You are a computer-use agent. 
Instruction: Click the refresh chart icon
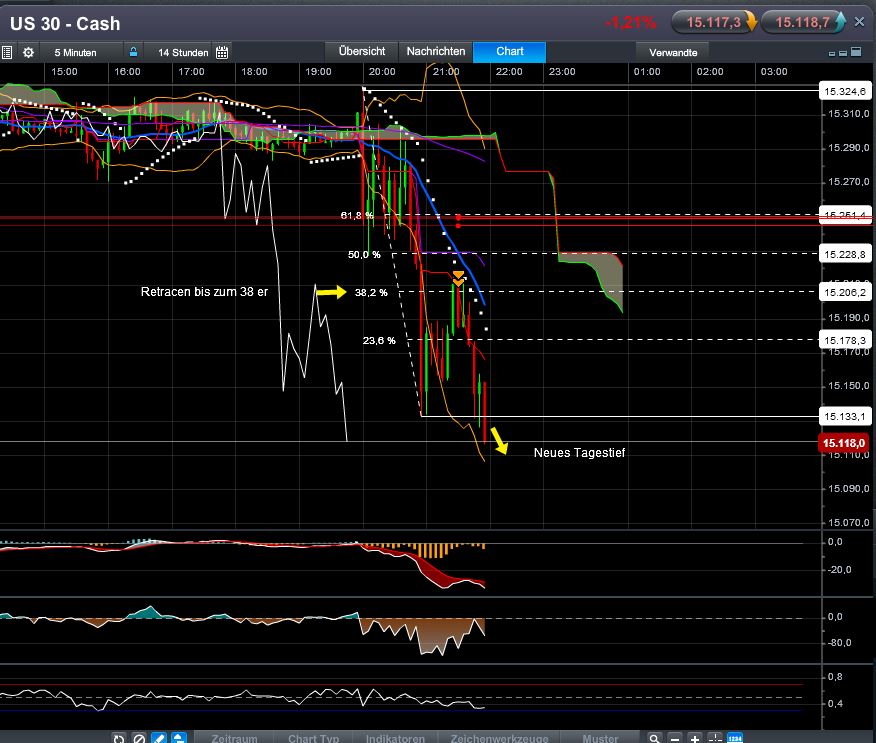(x=118, y=738)
